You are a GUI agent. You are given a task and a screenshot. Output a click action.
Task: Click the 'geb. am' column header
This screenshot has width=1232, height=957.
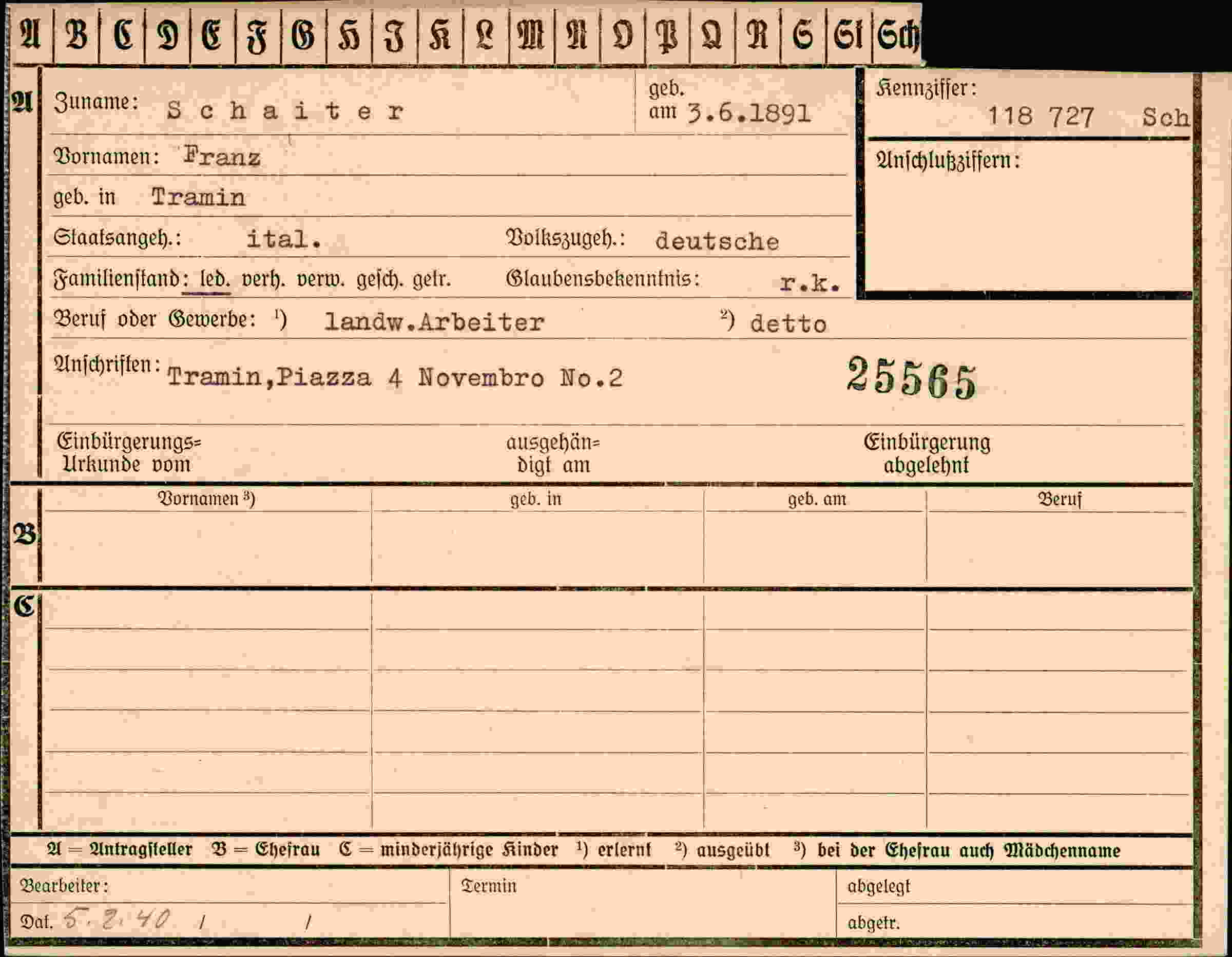817,500
